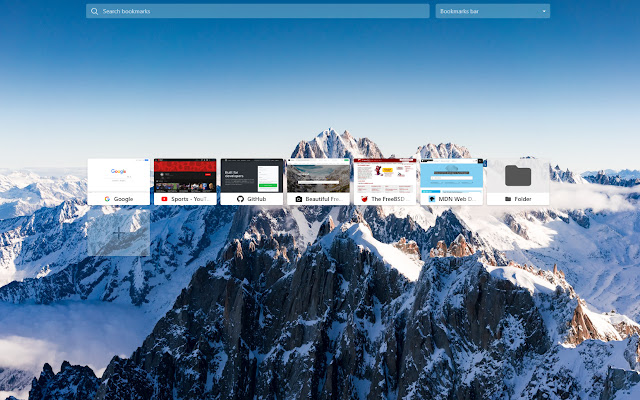Open the Bookmarks bar dropdown
The height and width of the screenshot is (400, 640).
click(493, 11)
